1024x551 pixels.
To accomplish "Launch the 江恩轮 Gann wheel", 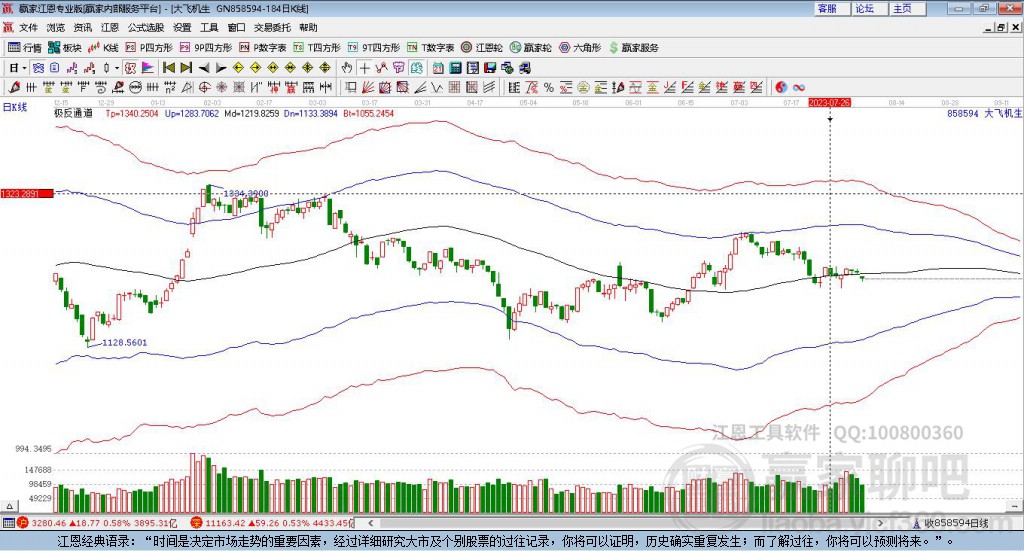I will point(482,48).
